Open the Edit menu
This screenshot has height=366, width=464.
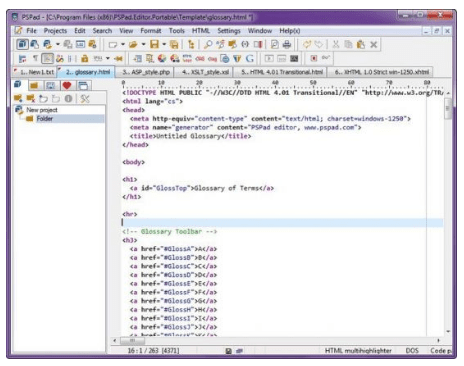tap(80, 31)
